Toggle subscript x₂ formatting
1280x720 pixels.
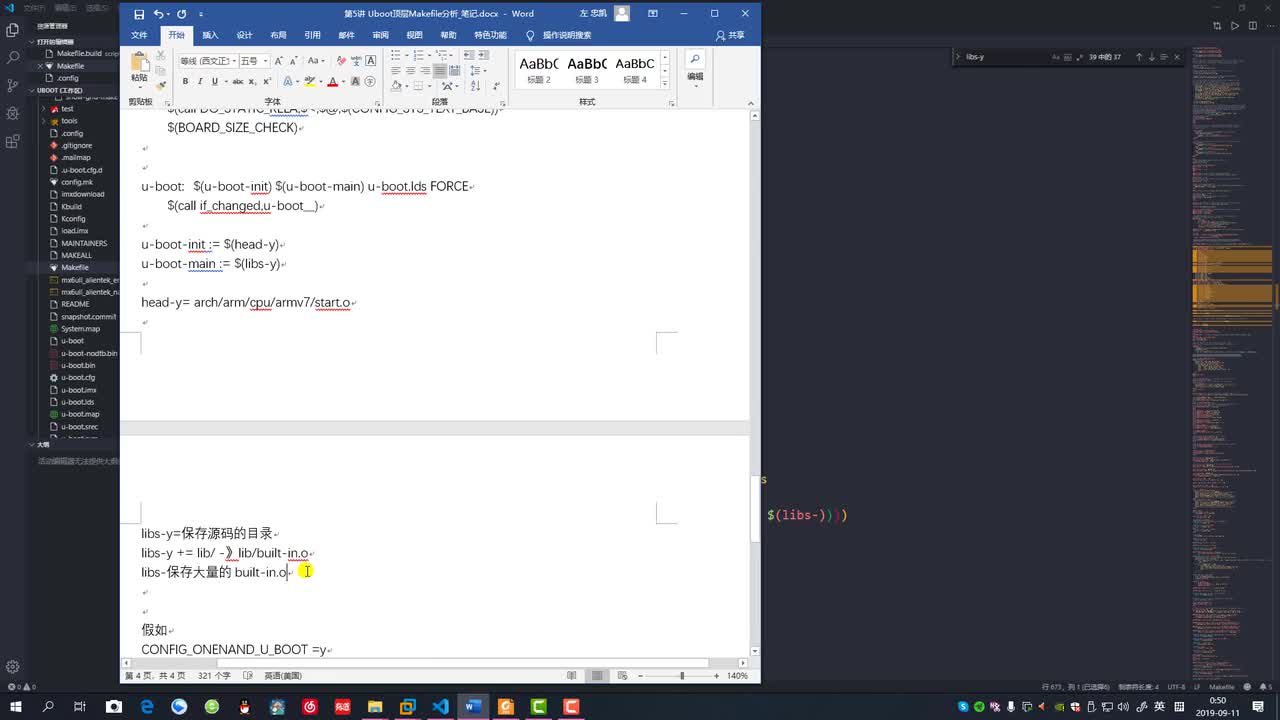tap(253, 81)
